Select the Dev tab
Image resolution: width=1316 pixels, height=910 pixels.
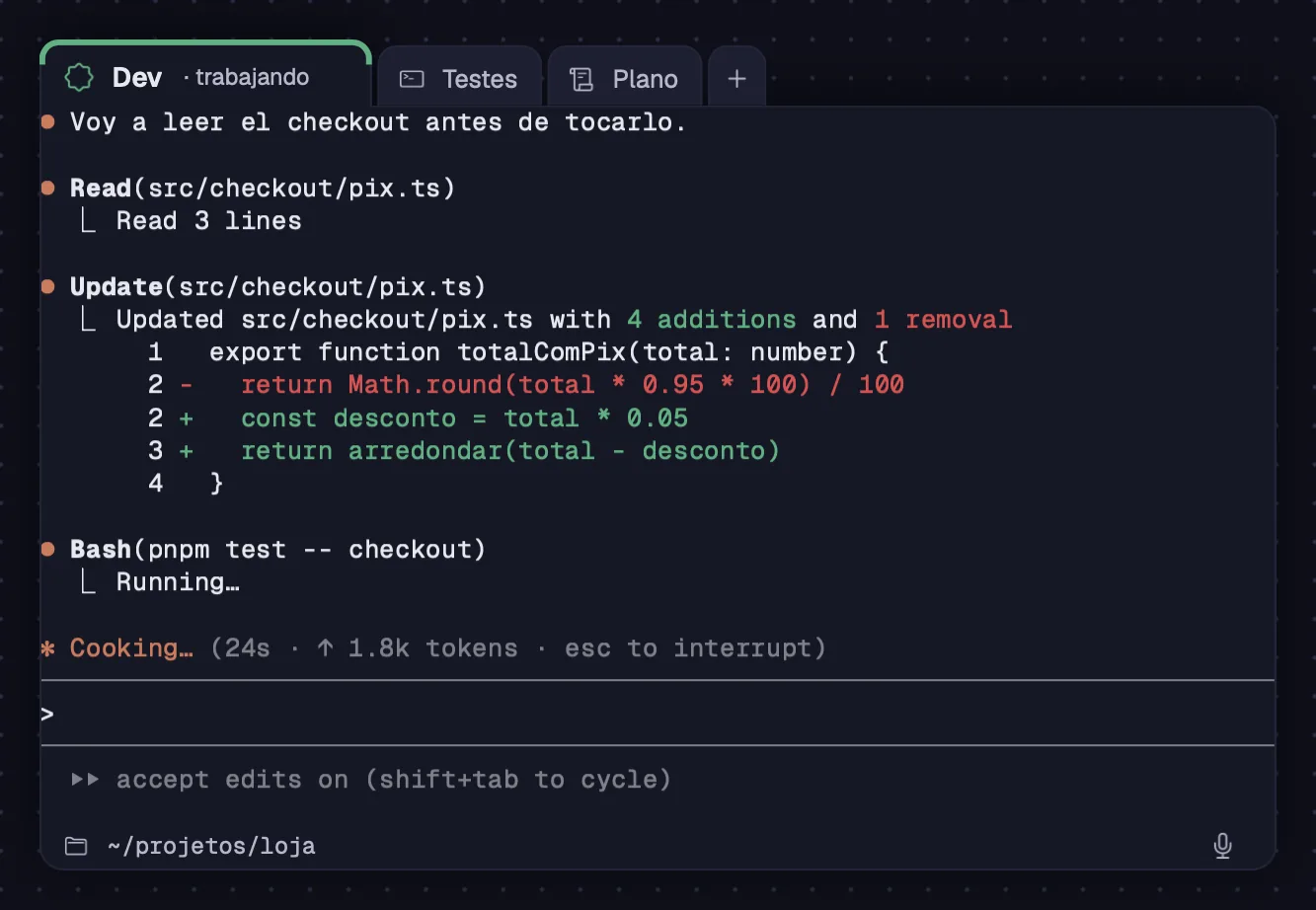205,75
